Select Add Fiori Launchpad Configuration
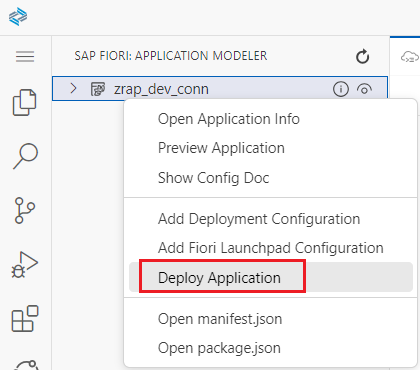Viewport: 420px width, 370px height. click(271, 248)
